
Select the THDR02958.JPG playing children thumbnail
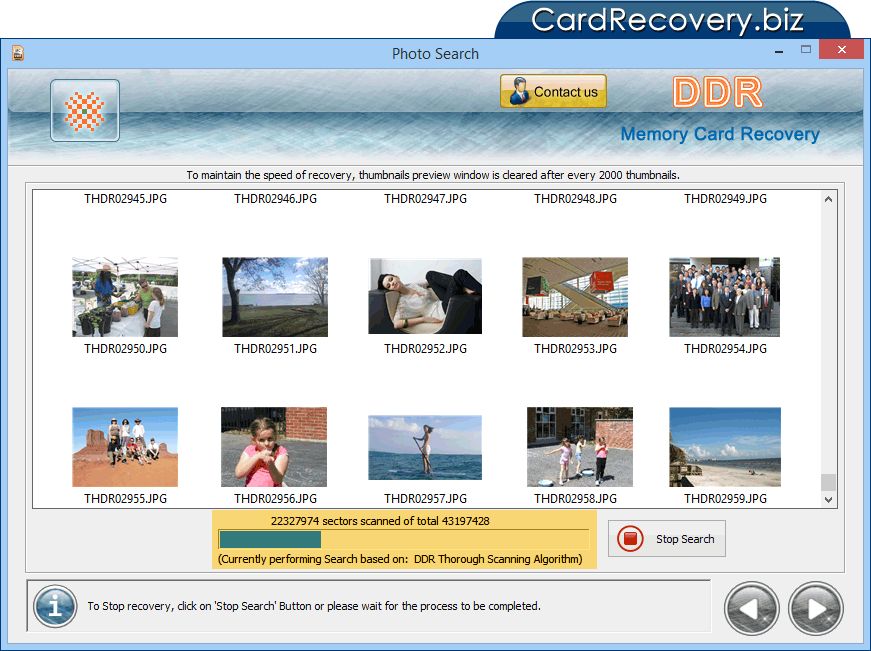580,447
